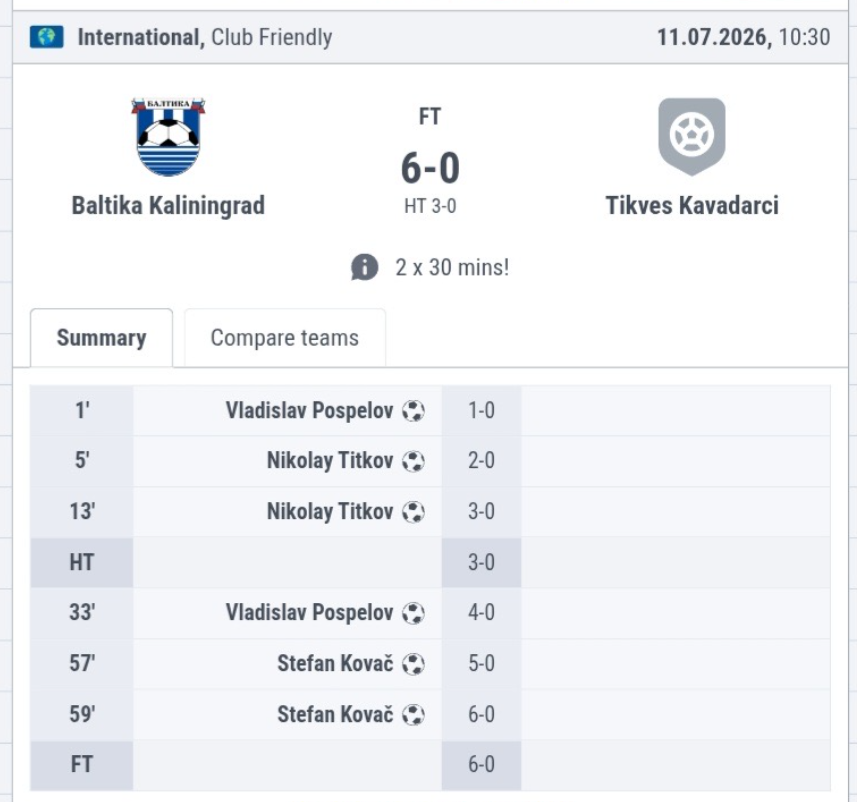Click the HT 3-0 summary row
The width and height of the screenshot is (857, 802).
pos(430,563)
